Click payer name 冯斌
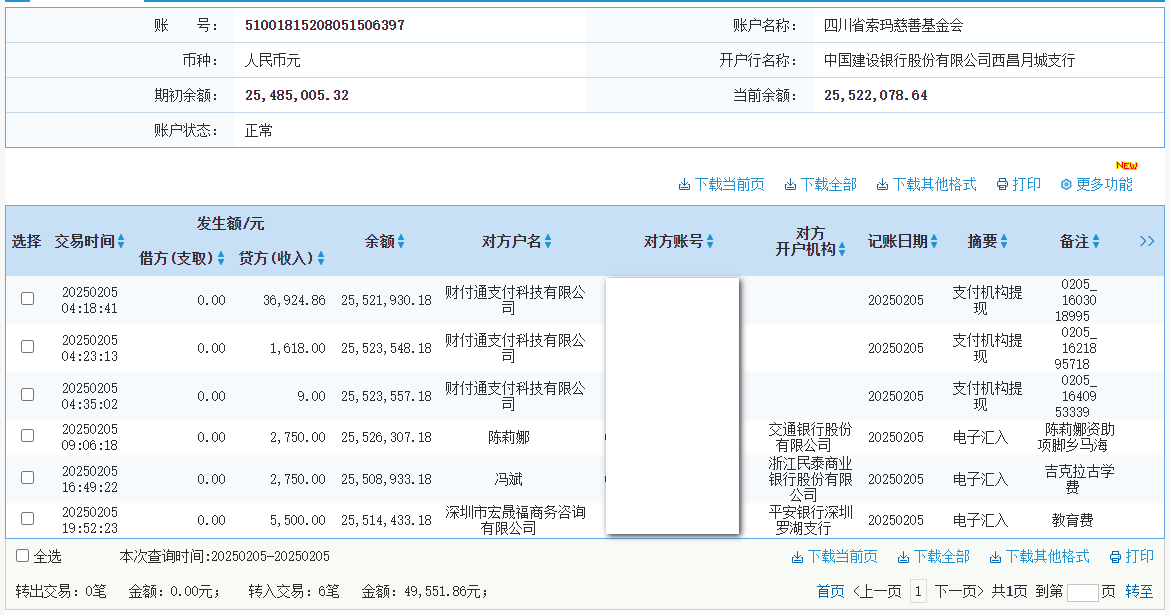Screen dimensions: 1170x615 (509, 479)
